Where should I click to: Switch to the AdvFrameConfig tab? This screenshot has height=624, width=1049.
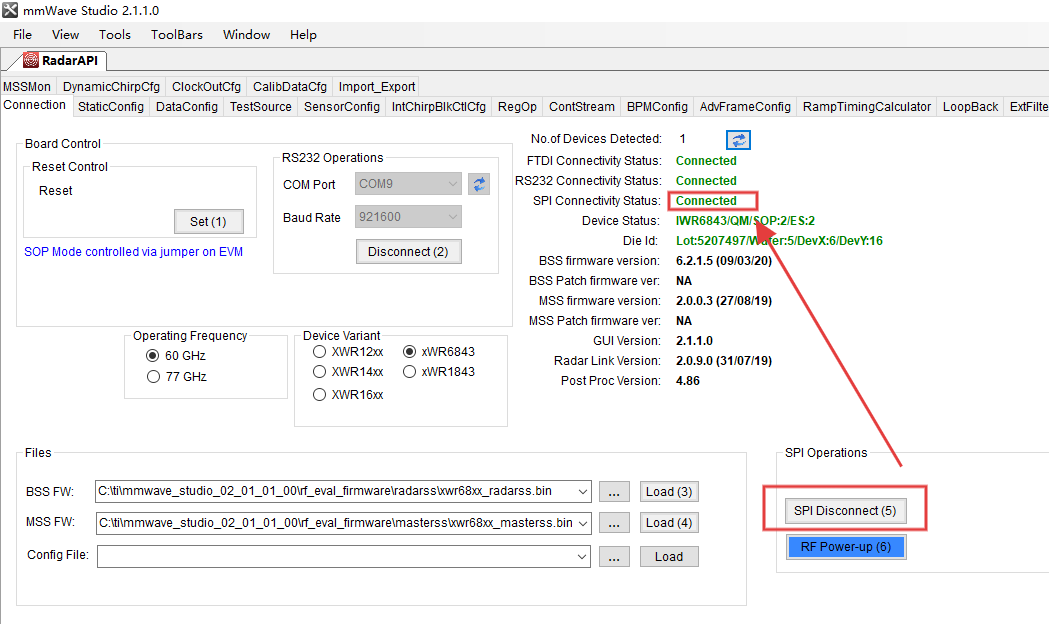click(x=745, y=107)
